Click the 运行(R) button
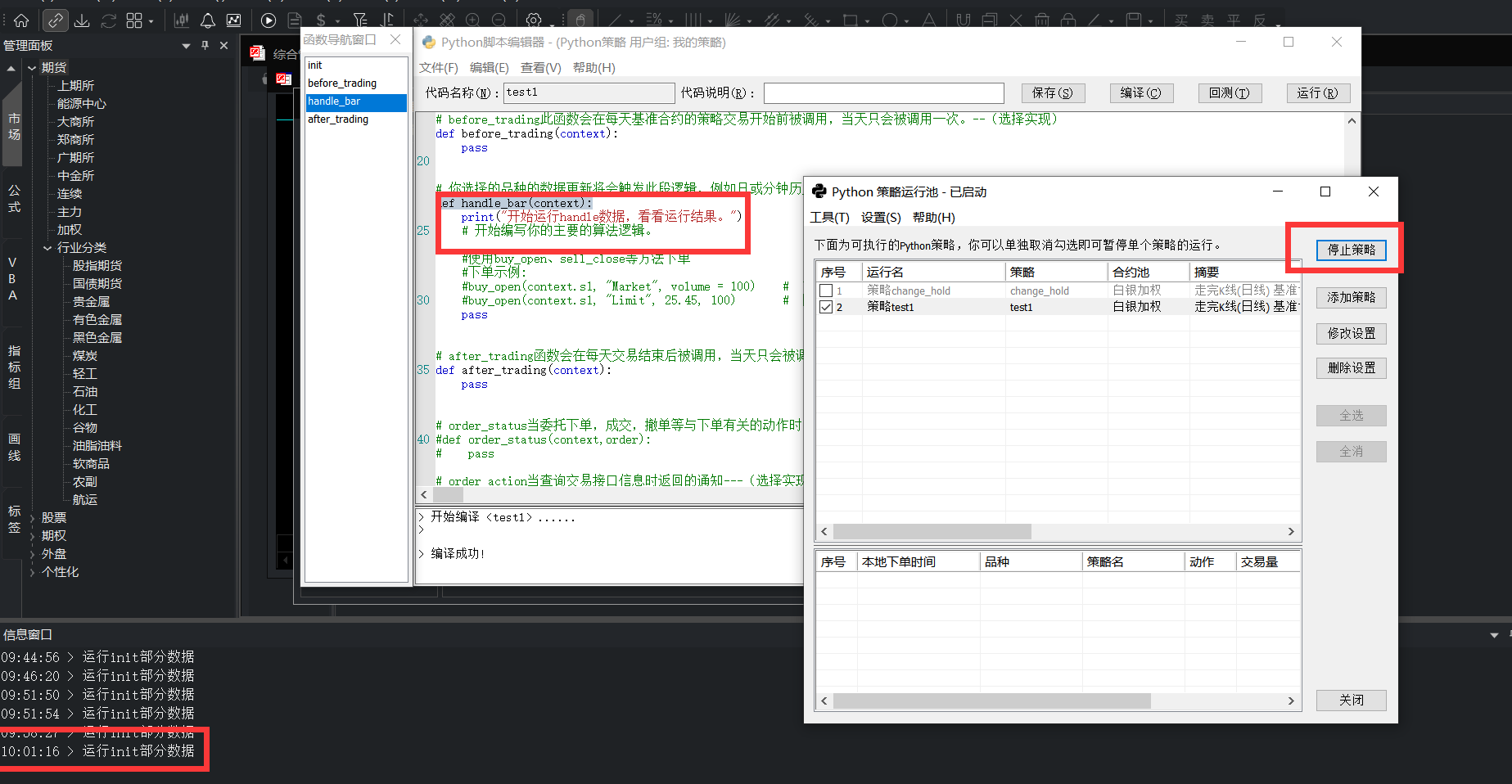This screenshot has height=784, width=1512. [x=1318, y=93]
